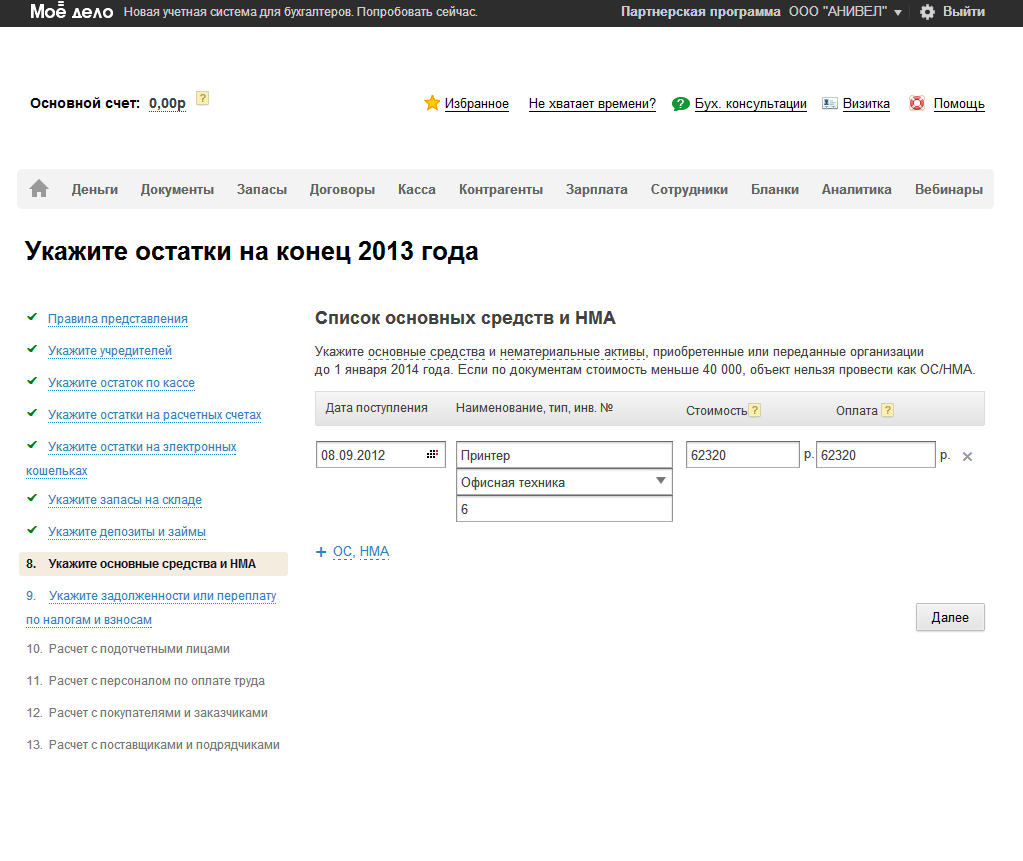Click the star icon beside Избранное

(432, 103)
